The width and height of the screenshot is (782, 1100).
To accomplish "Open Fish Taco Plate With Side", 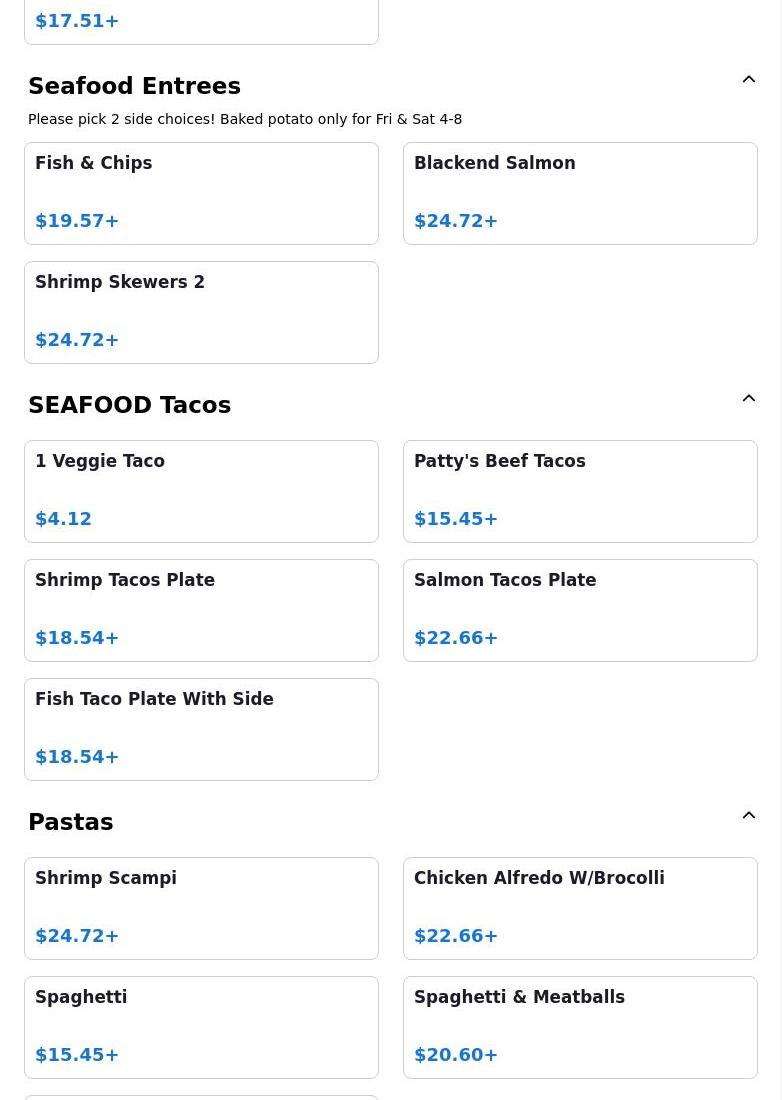I will point(201,728).
